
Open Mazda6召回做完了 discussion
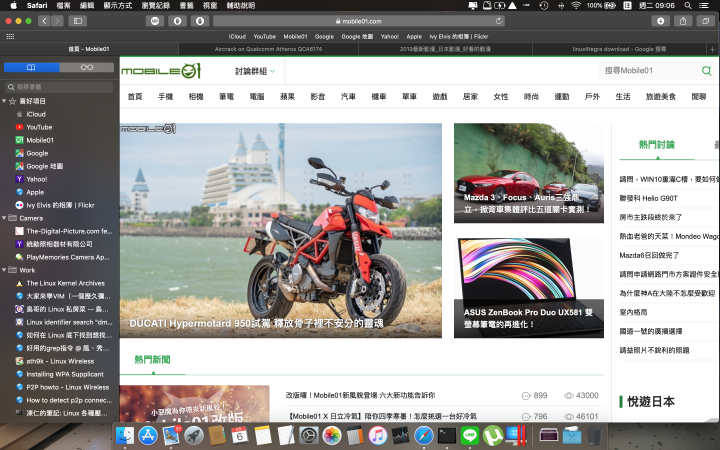coord(649,255)
